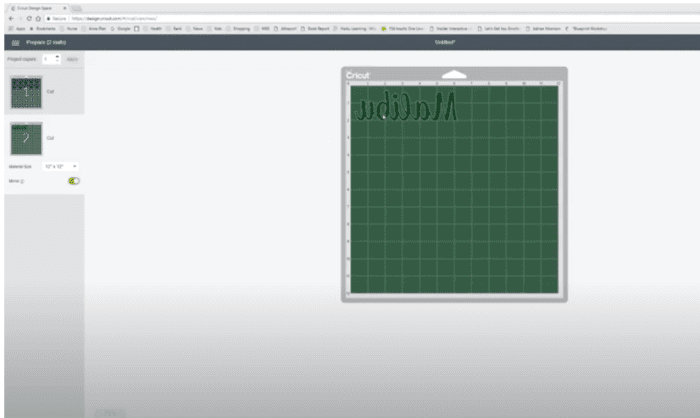Screen dimensions: 700x418
Task: Click the Cut label beside mat 2
Action: tap(50, 138)
